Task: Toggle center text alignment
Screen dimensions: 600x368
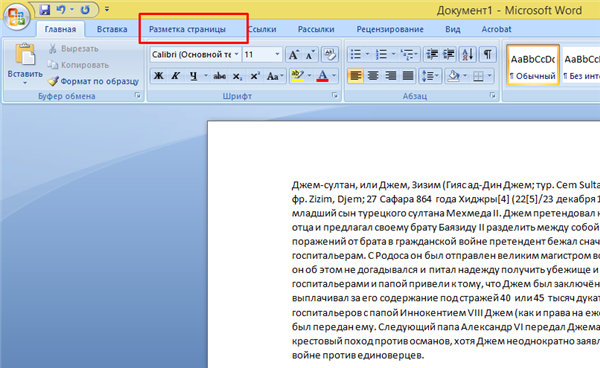Action: [373, 76]
